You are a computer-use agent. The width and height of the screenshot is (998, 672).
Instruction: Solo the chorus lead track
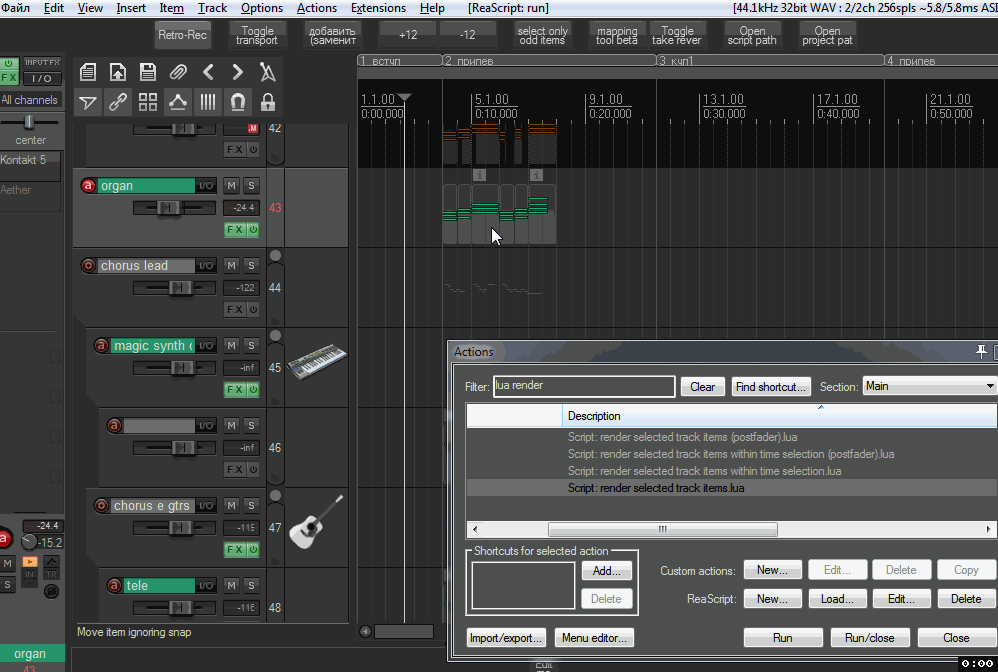251,266
